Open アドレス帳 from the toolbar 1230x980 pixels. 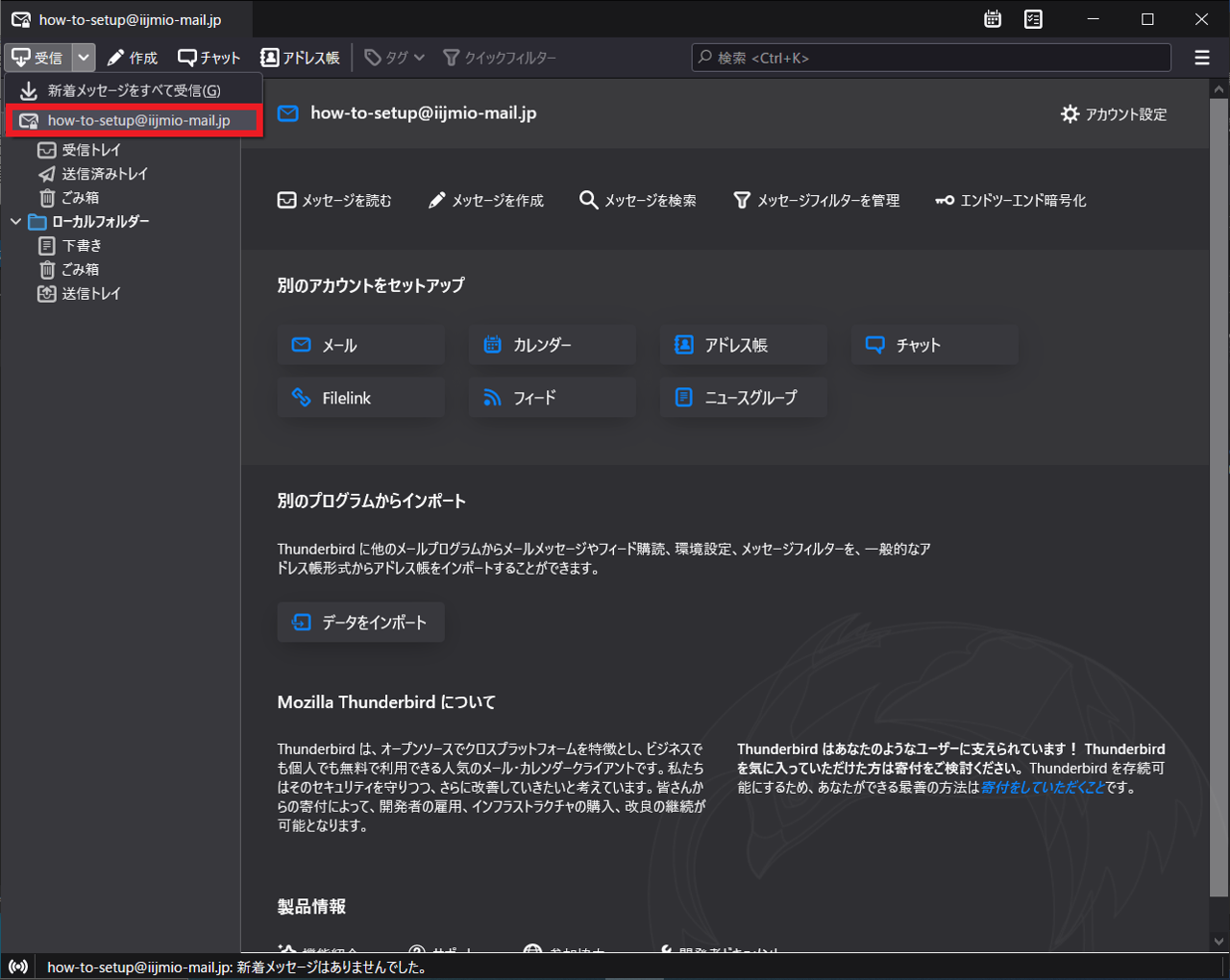pyautogui.click(x=301, y=58)
